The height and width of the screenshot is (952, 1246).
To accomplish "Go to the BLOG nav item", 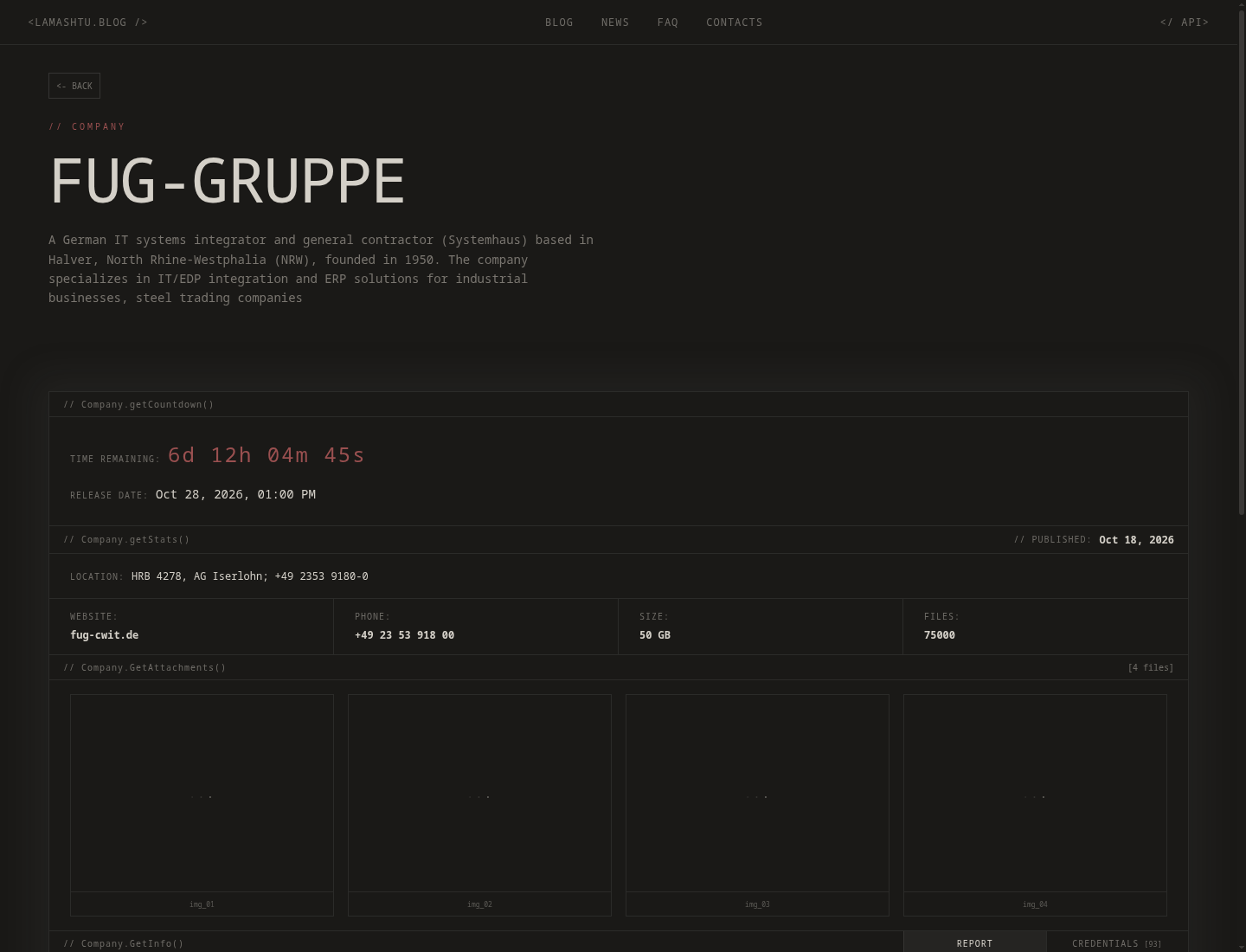I will (559, 23).
